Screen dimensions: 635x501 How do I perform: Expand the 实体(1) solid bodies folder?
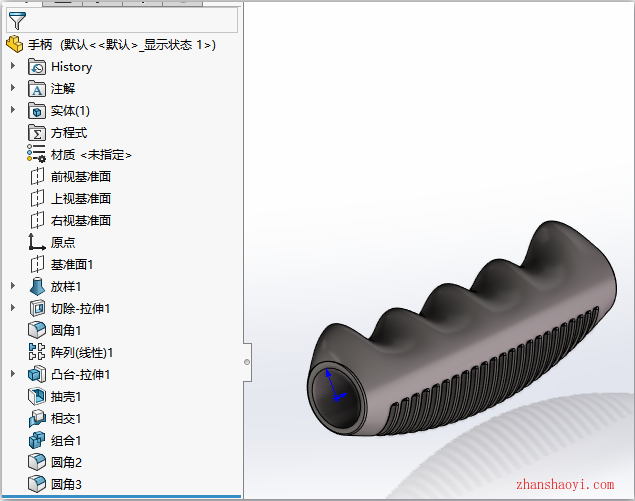click(13, 109)
